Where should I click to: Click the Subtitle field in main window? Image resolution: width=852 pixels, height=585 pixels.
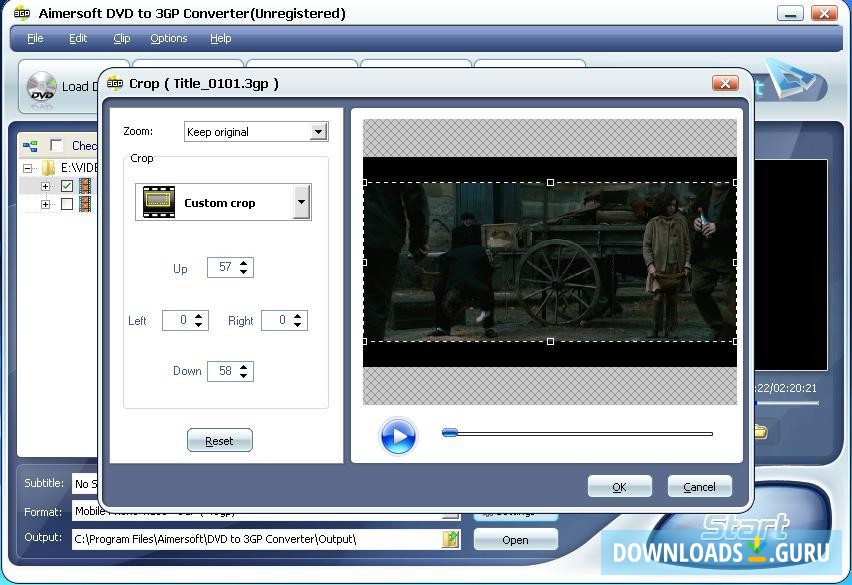(x=85, y=483)
